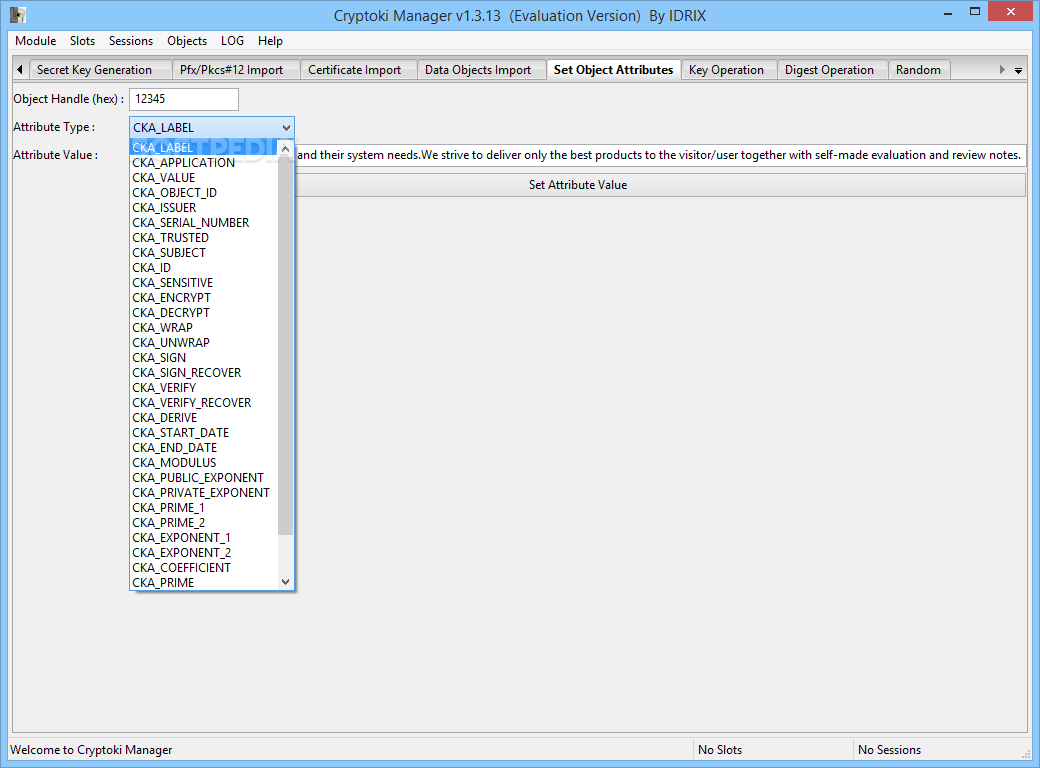Select CKA_OBJECT_ID in the list

click(x=204, y=193)
